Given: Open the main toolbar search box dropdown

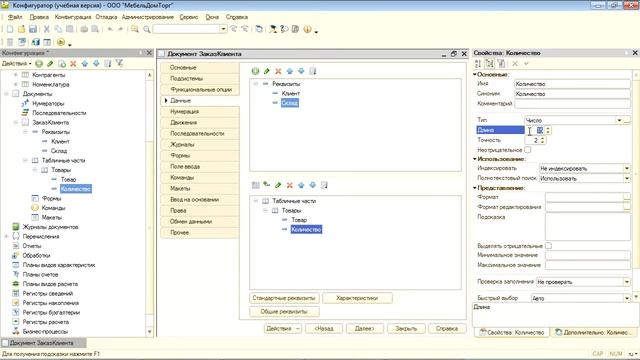Looking at the screenshot, I should [223, 29].
